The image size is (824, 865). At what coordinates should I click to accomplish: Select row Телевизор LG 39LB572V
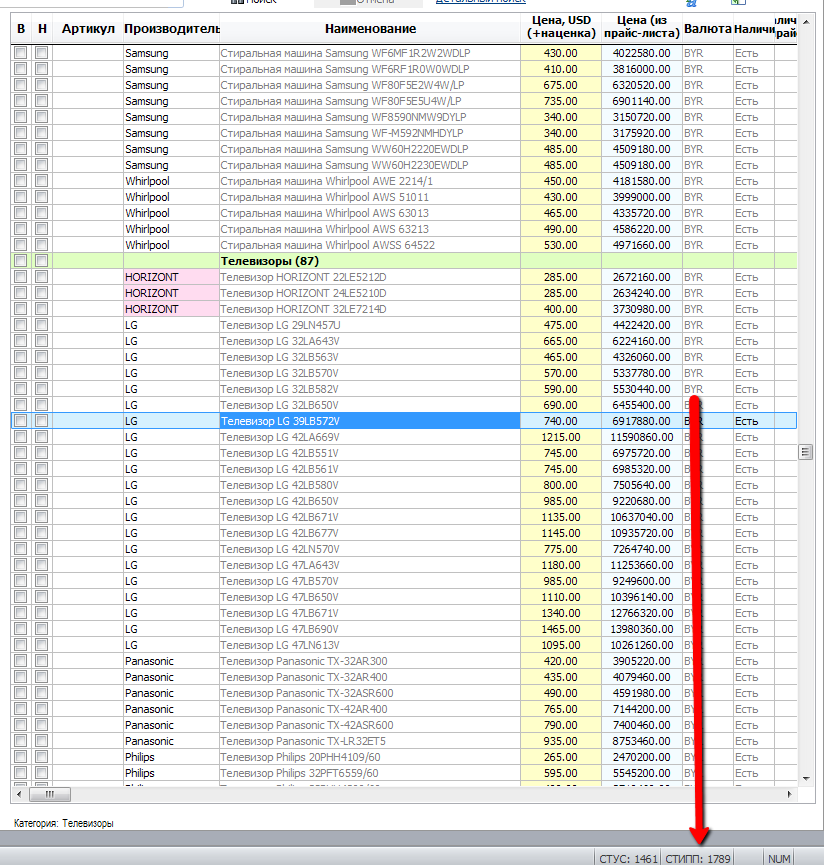404,421
